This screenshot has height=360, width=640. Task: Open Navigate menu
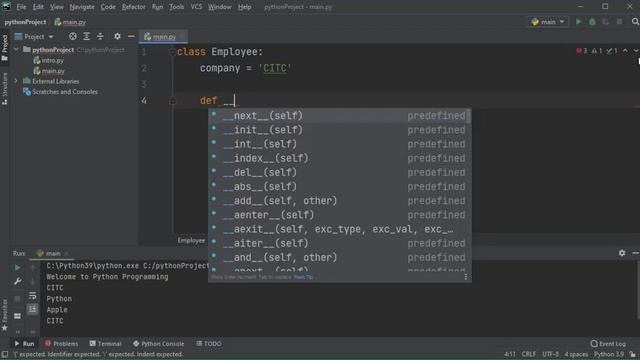tap(82, 7)
